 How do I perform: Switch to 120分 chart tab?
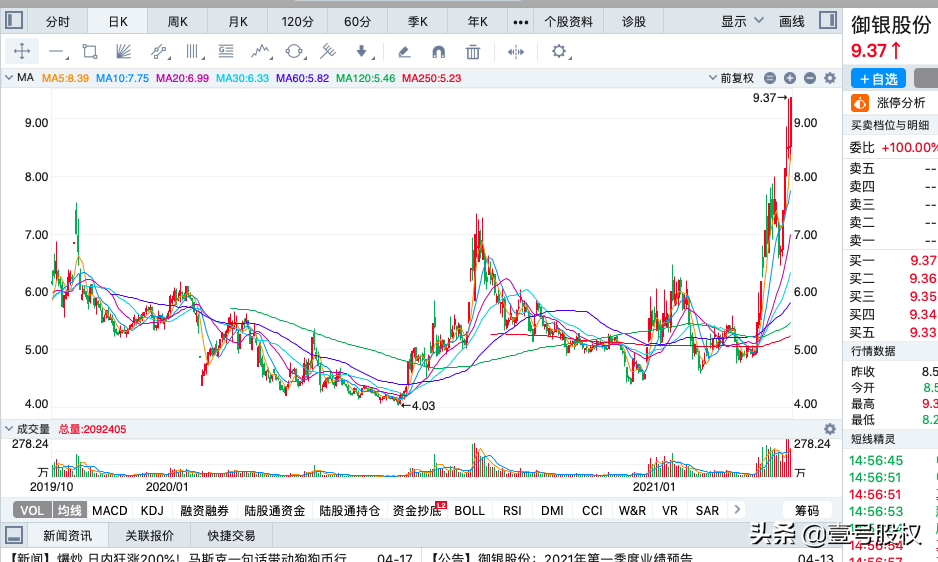(297, 22)
